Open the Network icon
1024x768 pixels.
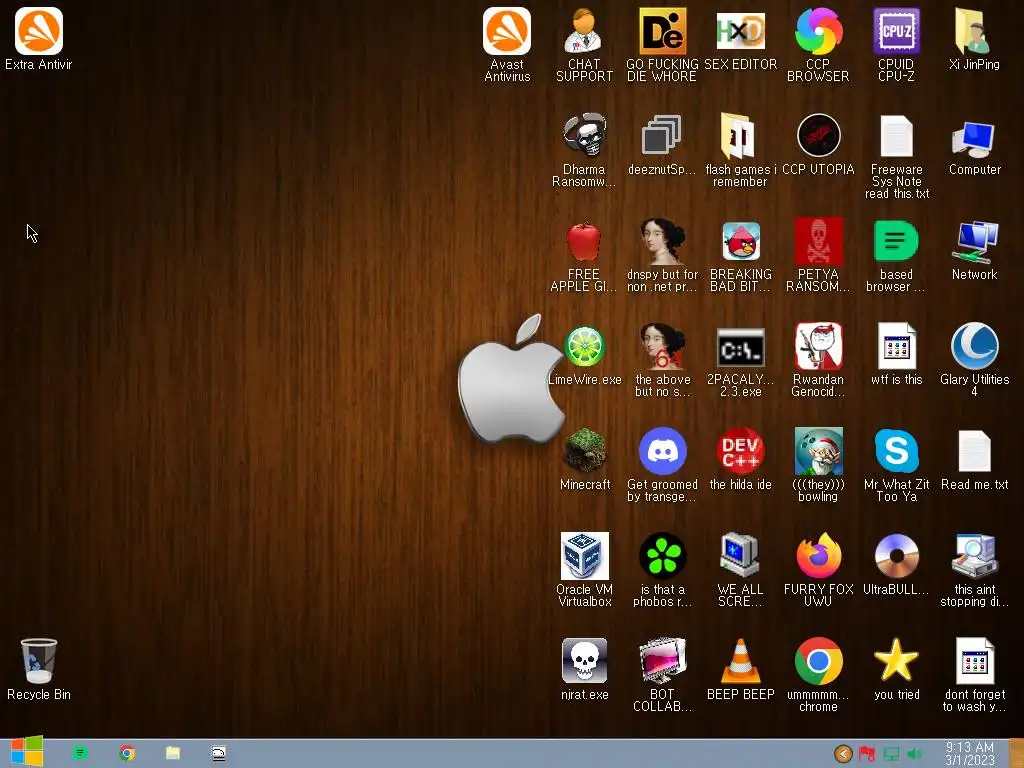click(974, 250)
